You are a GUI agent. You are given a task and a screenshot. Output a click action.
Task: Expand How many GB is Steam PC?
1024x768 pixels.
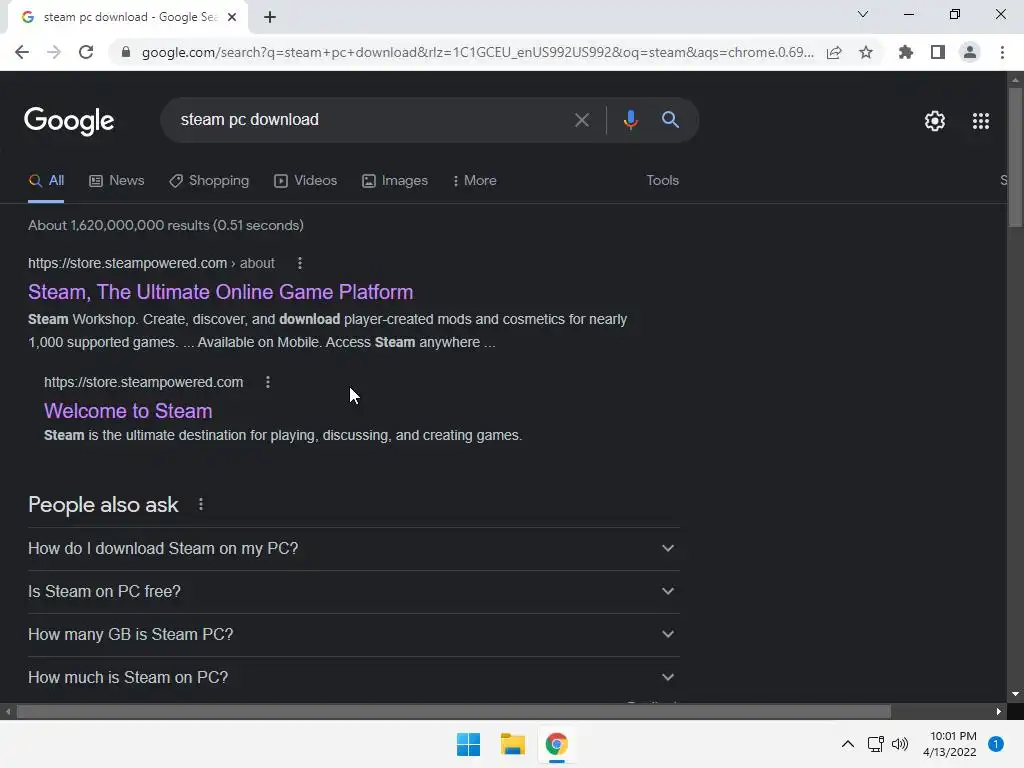tap(353, 635)
